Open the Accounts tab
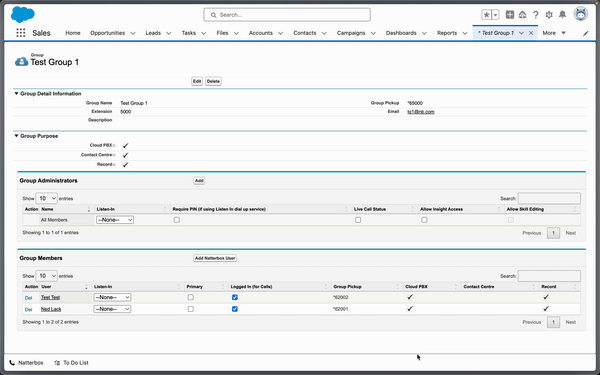 click(x=261, y=33)
